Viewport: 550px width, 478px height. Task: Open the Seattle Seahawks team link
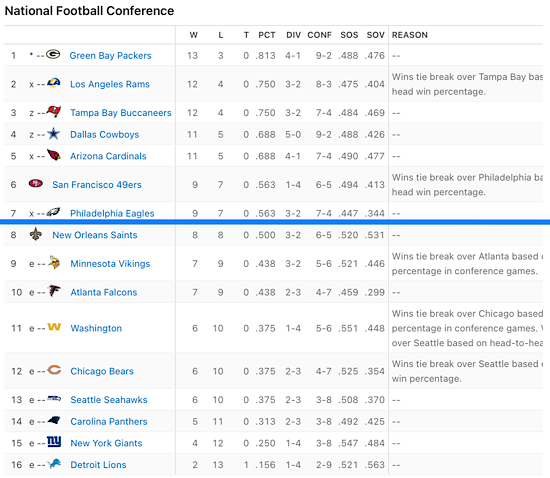tap(109, 400)
